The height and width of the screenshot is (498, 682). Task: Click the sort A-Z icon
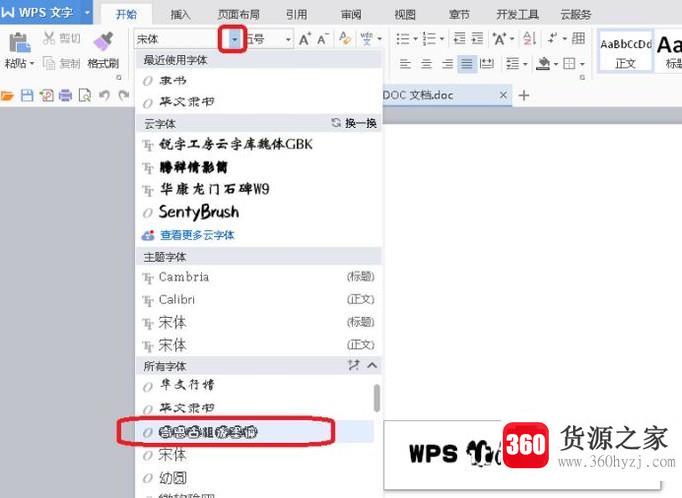[529, 38]
